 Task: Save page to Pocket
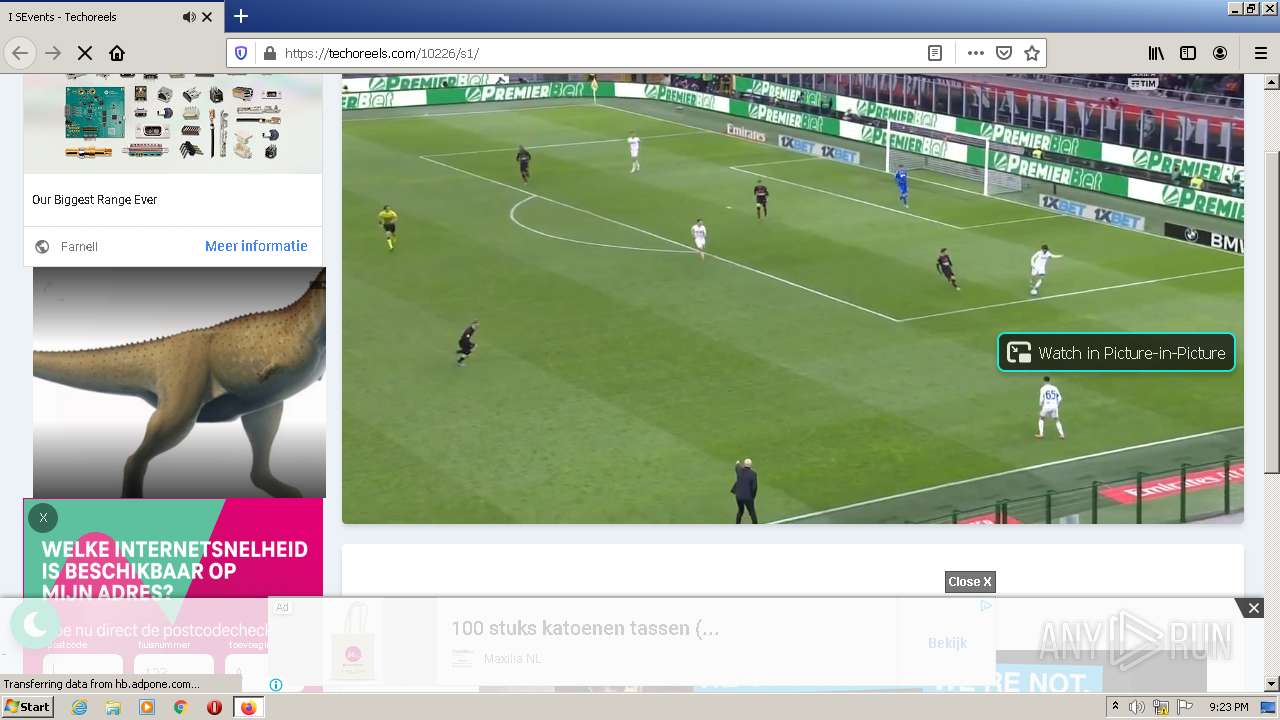tap(1004, 53)
